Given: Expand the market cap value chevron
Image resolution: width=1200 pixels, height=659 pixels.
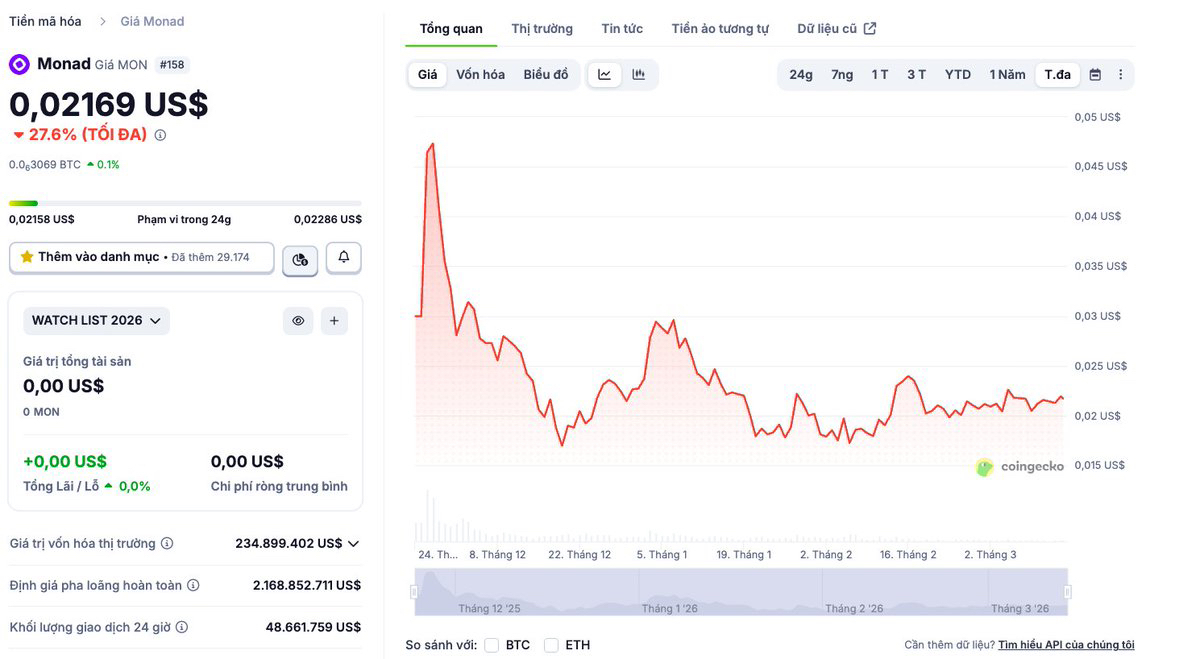Looking at the screenshot, I should pyautogui.click(x=353, y=544).
